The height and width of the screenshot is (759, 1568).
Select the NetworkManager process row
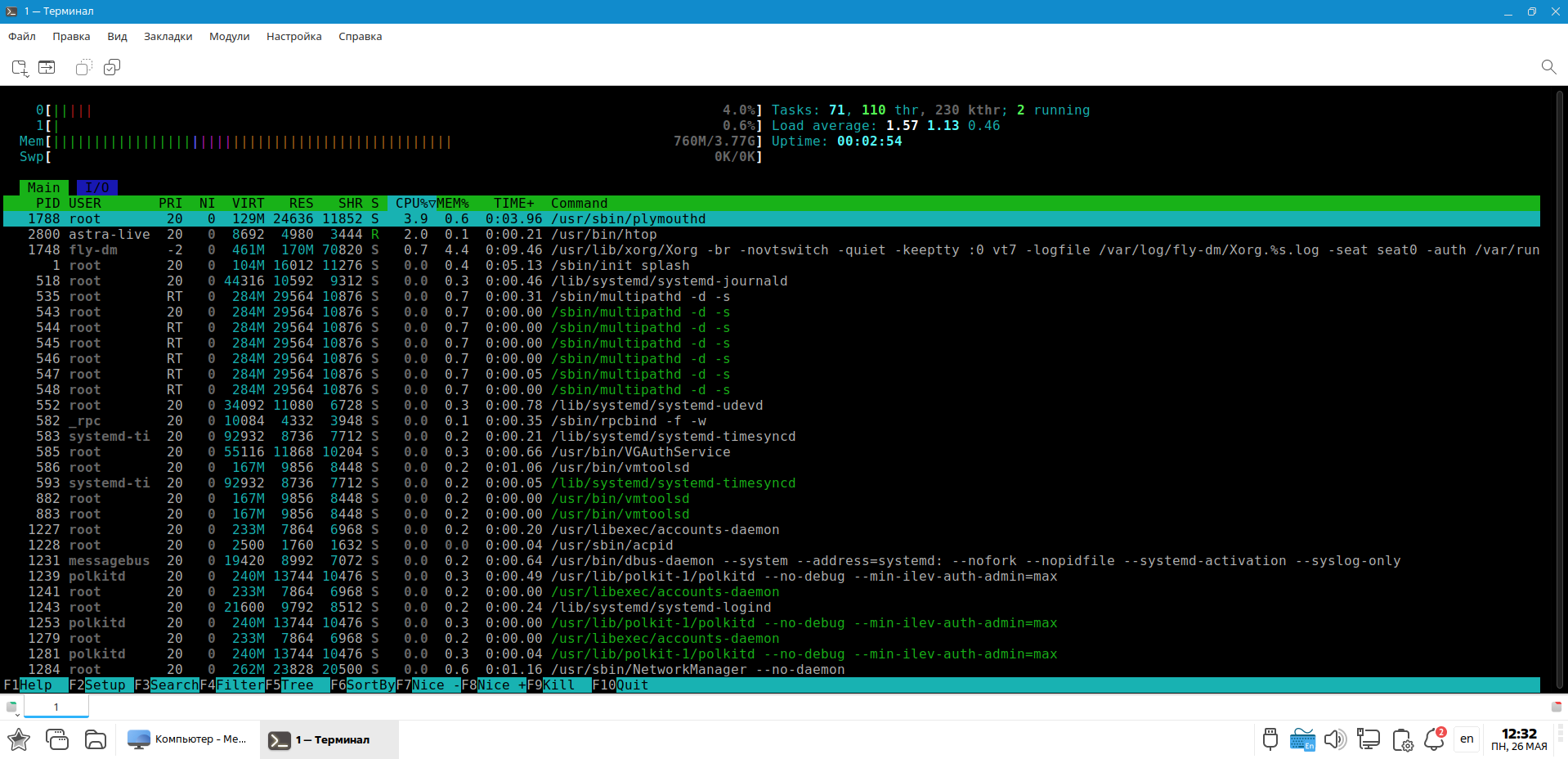coord(697,670)
